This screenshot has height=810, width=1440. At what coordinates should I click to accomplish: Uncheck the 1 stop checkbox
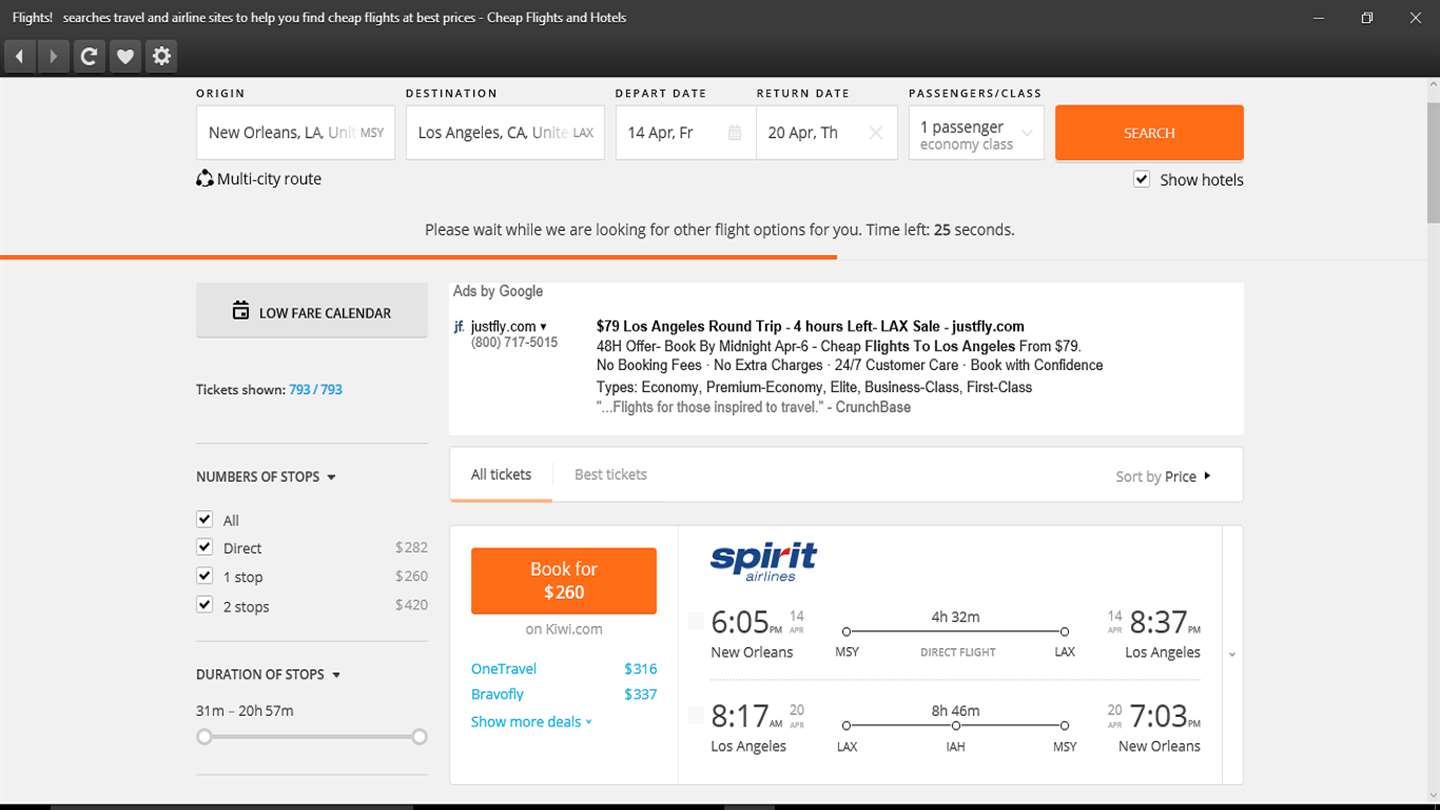tap(205, 576)
